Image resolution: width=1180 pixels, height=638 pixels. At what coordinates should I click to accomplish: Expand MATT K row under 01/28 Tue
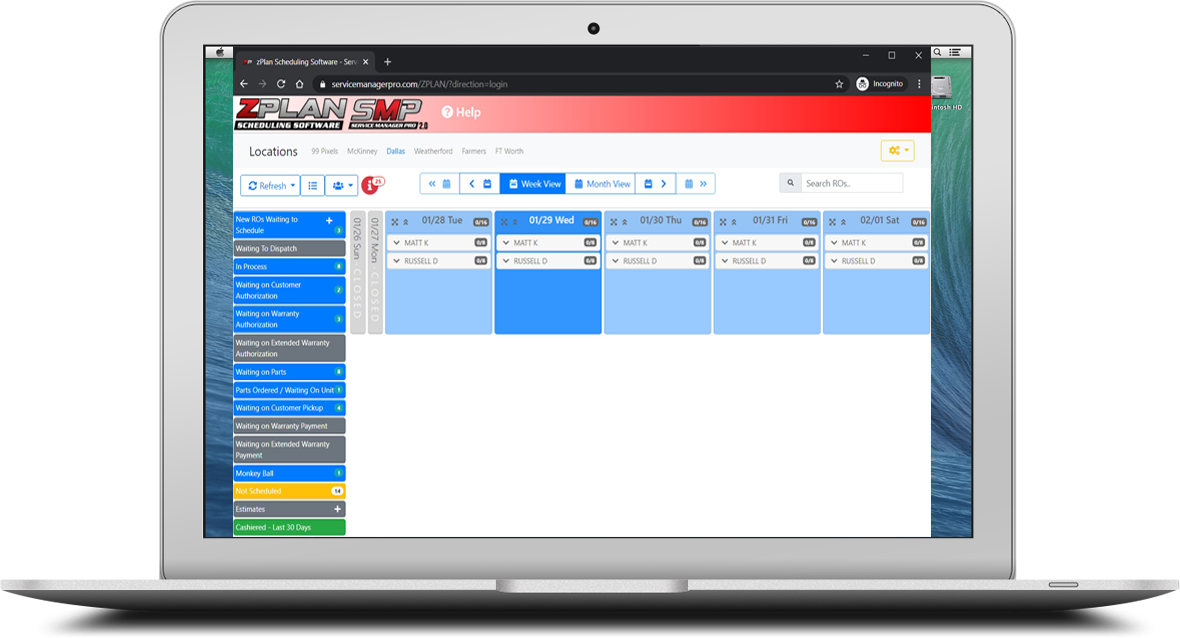click(x=397, y=243)
